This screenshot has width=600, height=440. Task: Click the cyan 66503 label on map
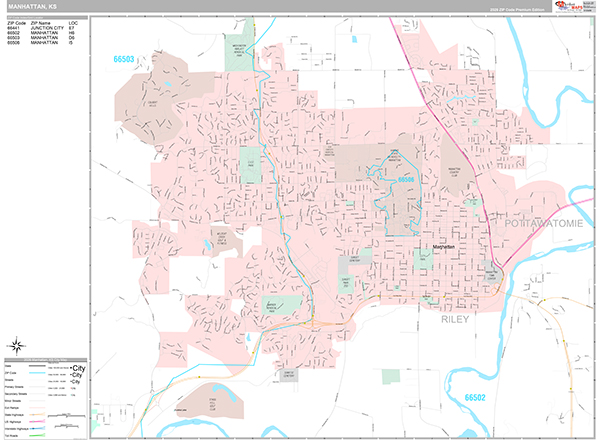124,59
